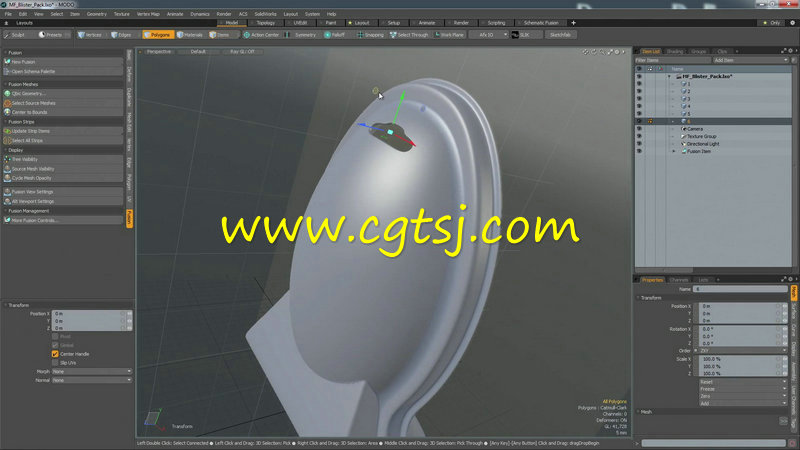Open the Vertex Map menu
The image size is (800, 450).
[x=148, y=14]
